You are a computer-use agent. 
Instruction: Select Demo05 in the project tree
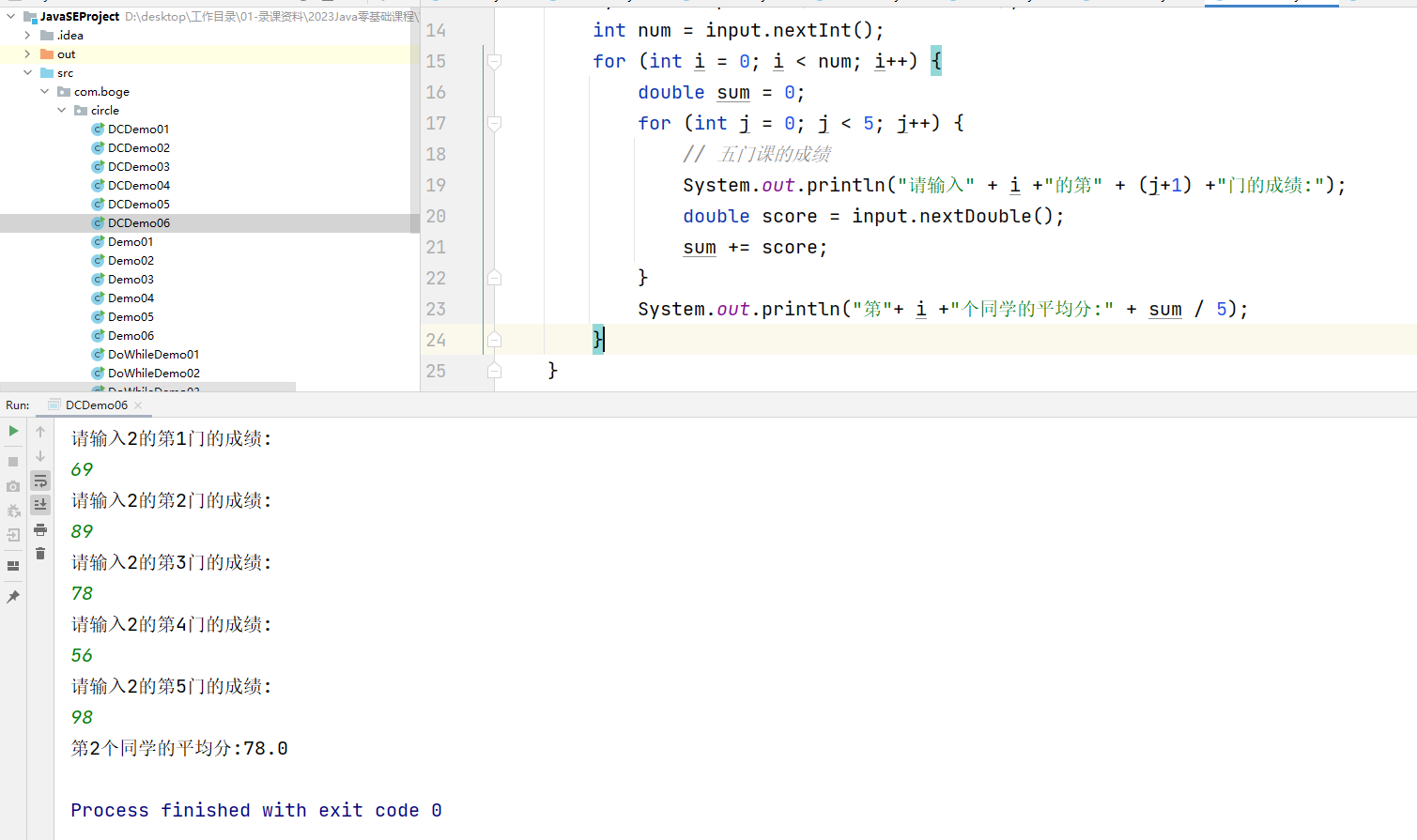click(131, 316)
